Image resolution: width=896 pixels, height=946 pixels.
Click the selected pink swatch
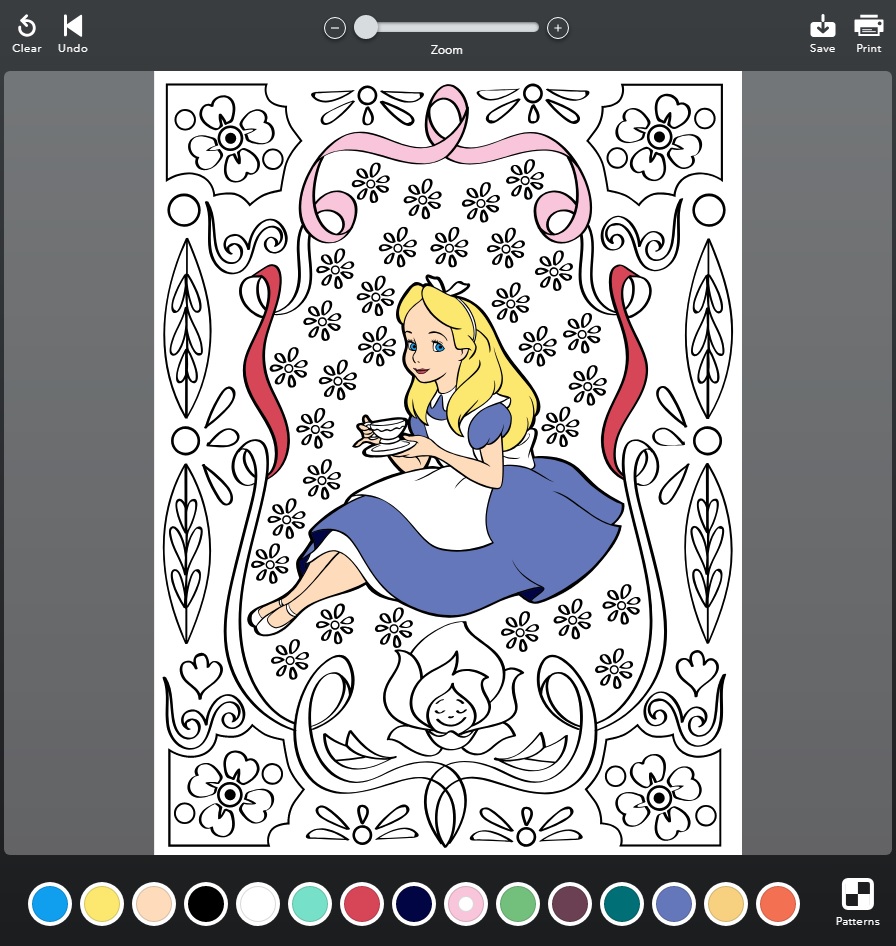465,904
